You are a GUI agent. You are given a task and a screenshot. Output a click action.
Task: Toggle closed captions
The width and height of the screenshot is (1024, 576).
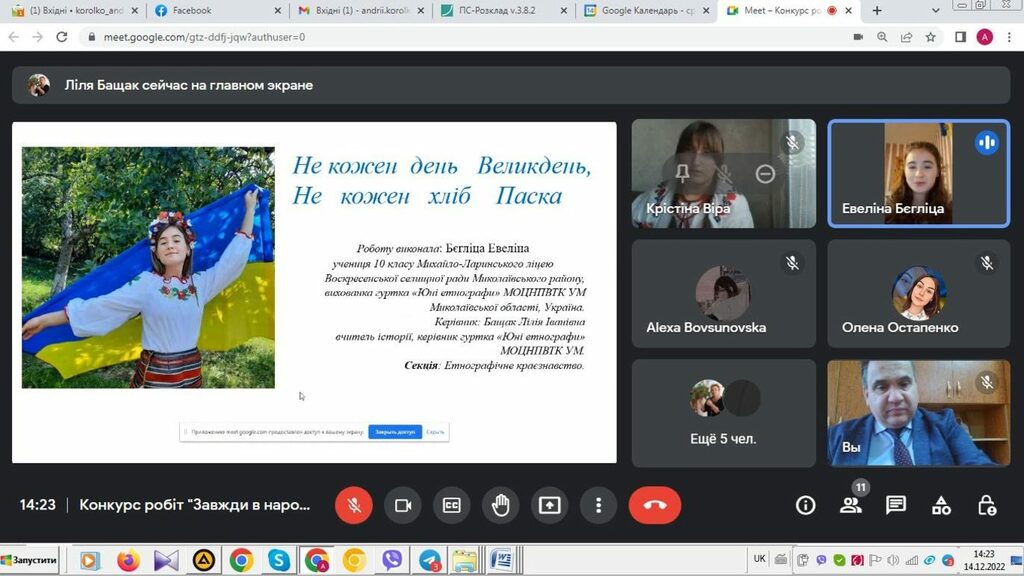point(452,505)
